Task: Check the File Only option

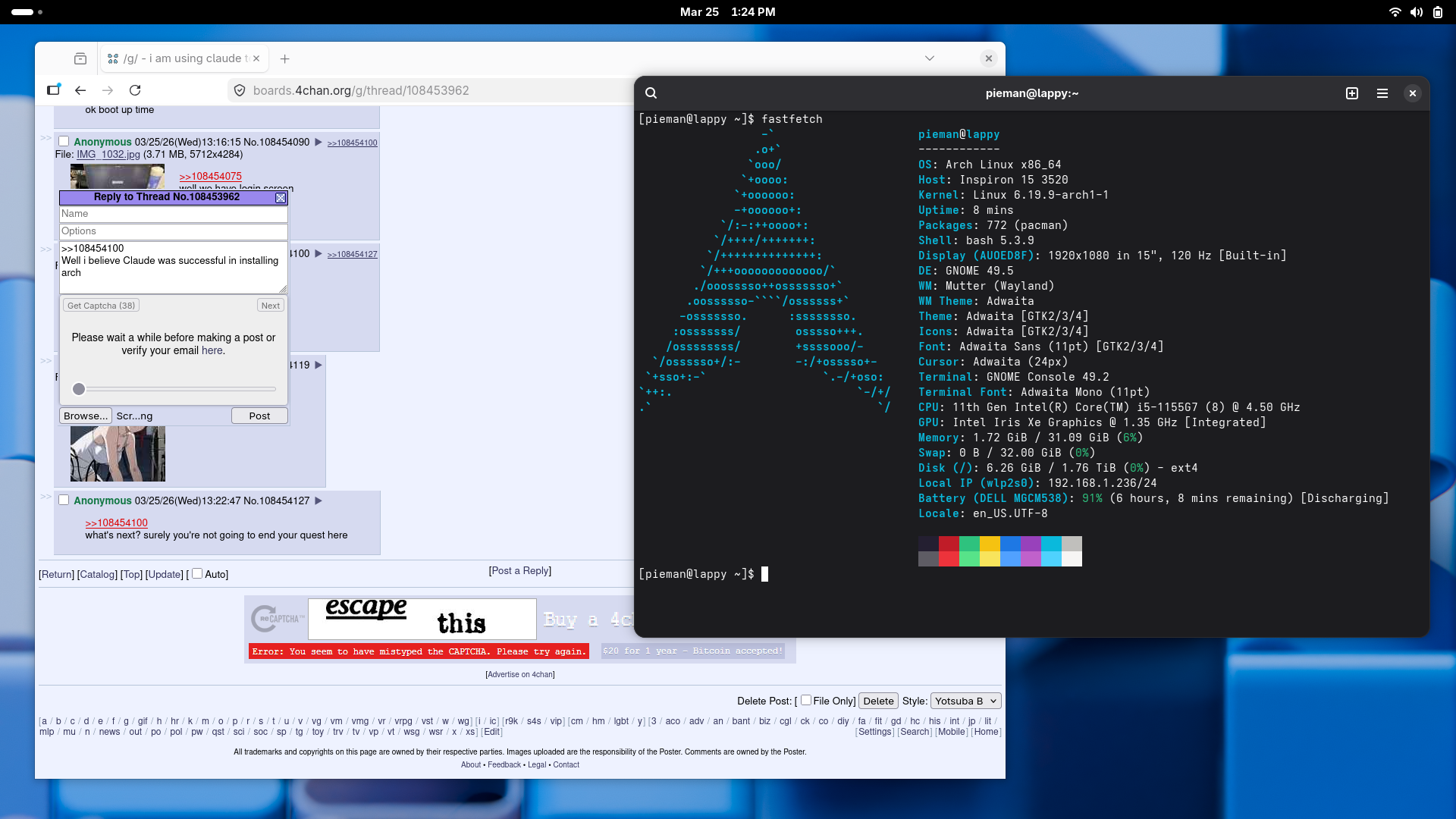Action: tap(806, 701)
